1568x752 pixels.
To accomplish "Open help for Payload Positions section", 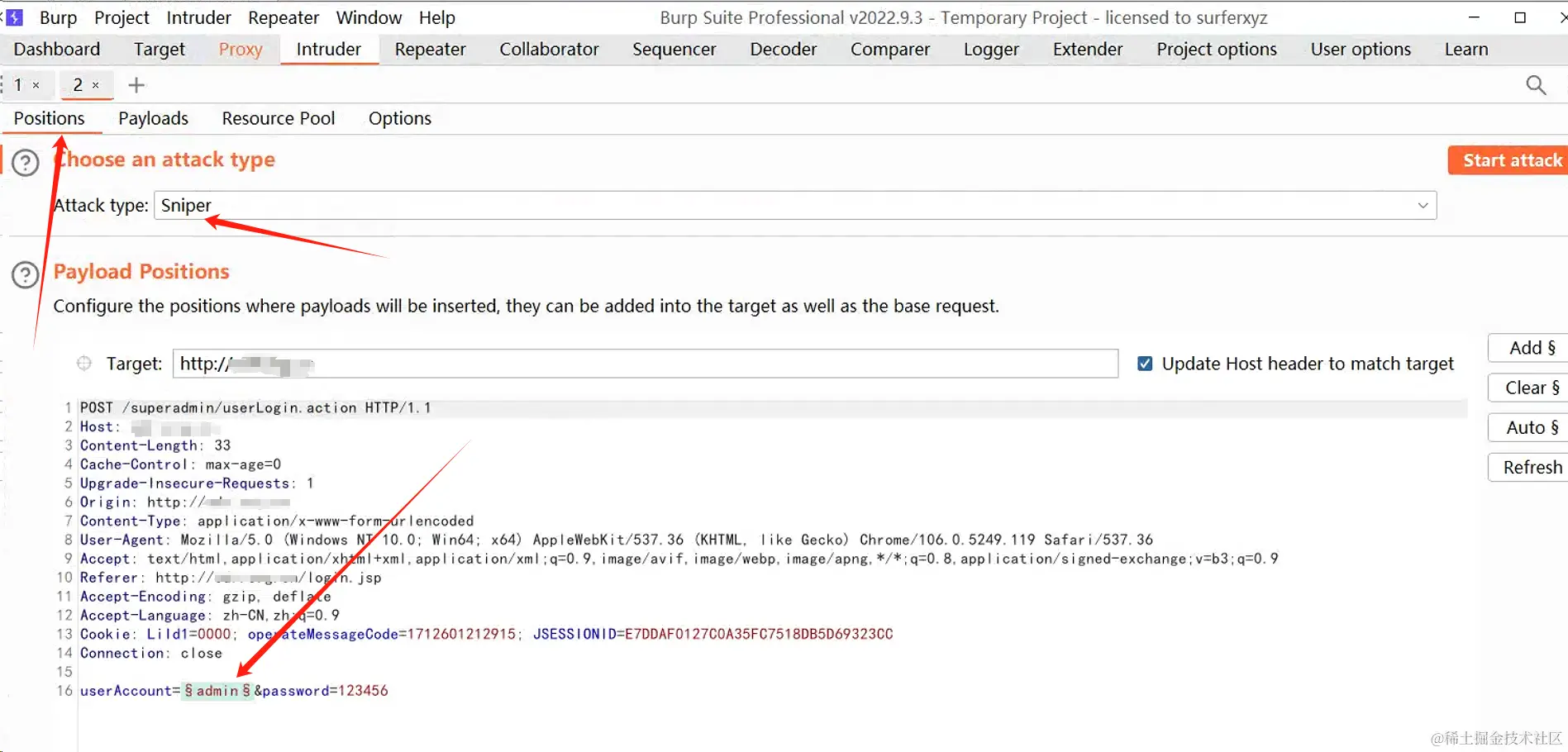I will pyautogui.click(x=26, y=274).
